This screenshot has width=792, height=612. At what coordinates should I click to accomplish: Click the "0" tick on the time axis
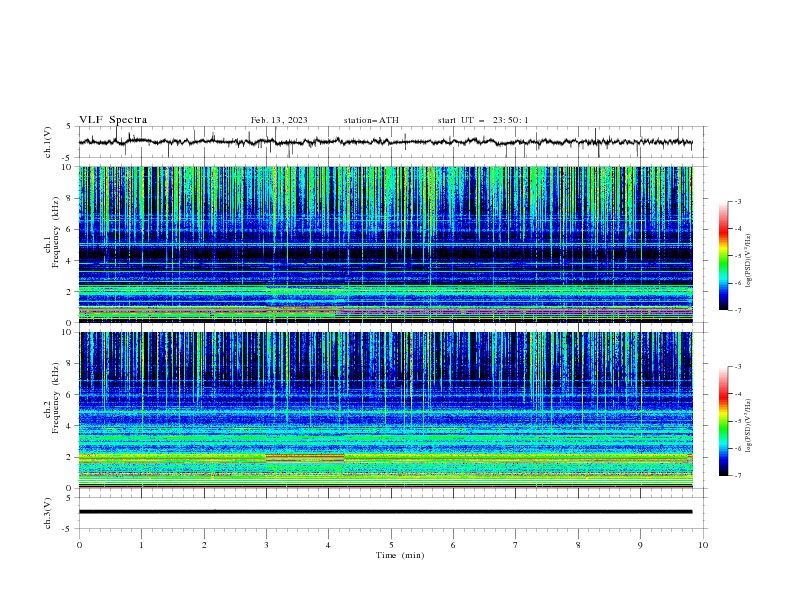[79, 545]
